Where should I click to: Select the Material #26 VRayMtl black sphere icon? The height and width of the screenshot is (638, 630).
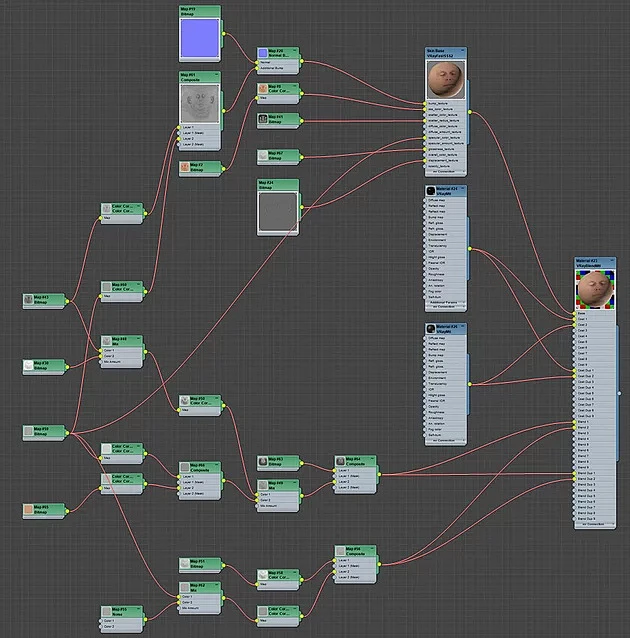(431, 329)
